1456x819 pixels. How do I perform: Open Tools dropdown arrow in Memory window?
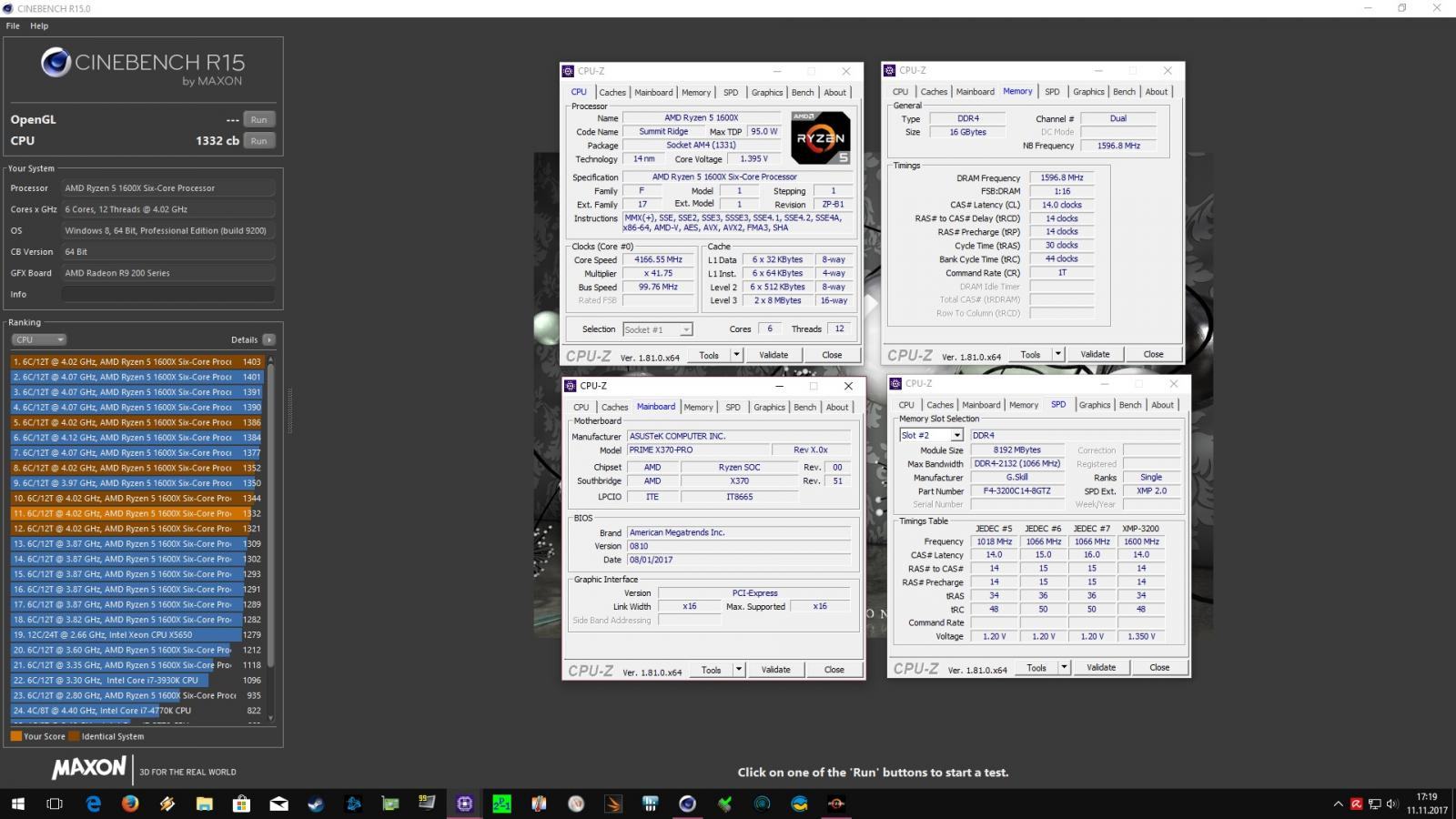tap(1057, 354)
